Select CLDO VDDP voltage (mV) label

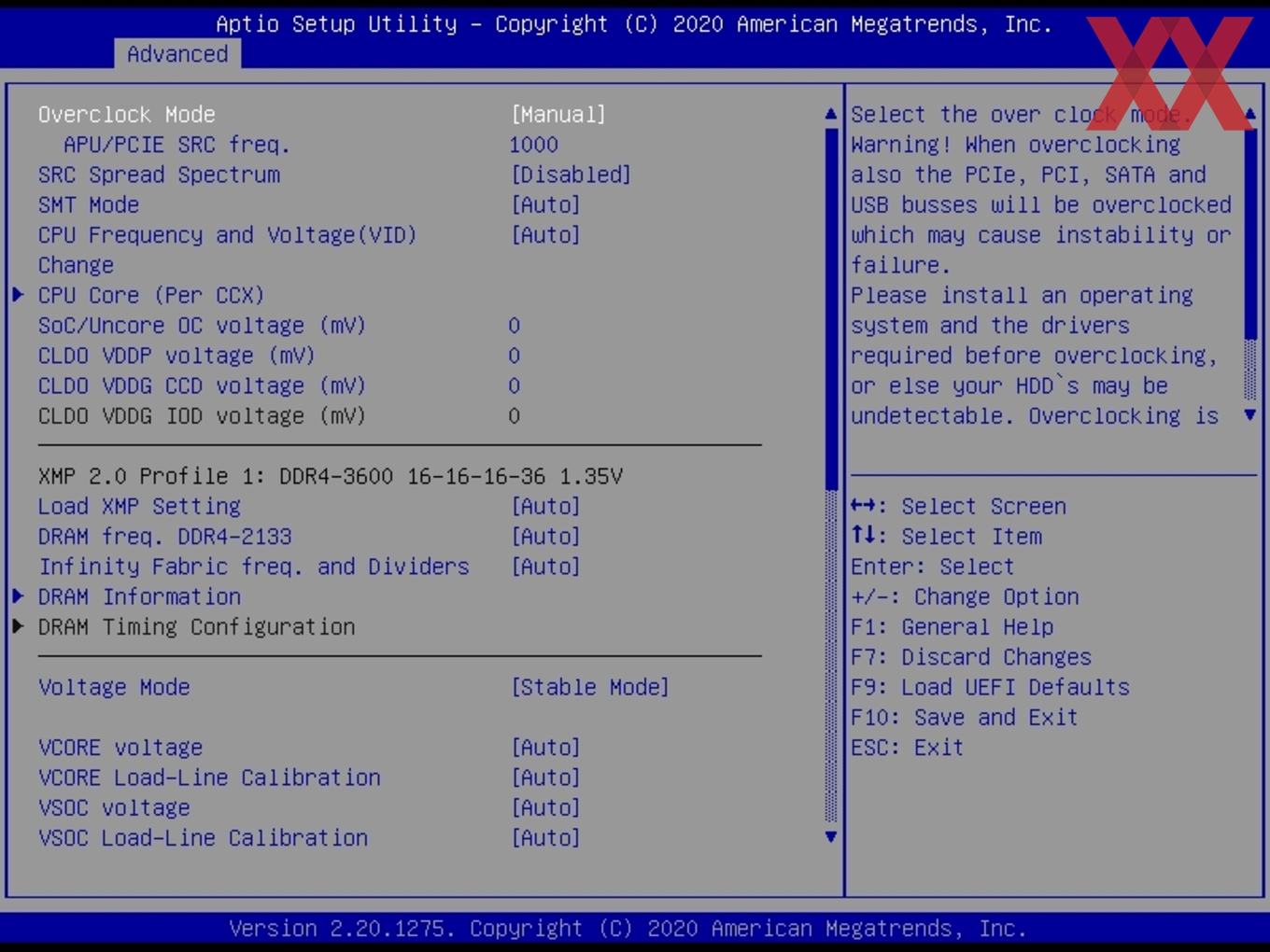177,356
